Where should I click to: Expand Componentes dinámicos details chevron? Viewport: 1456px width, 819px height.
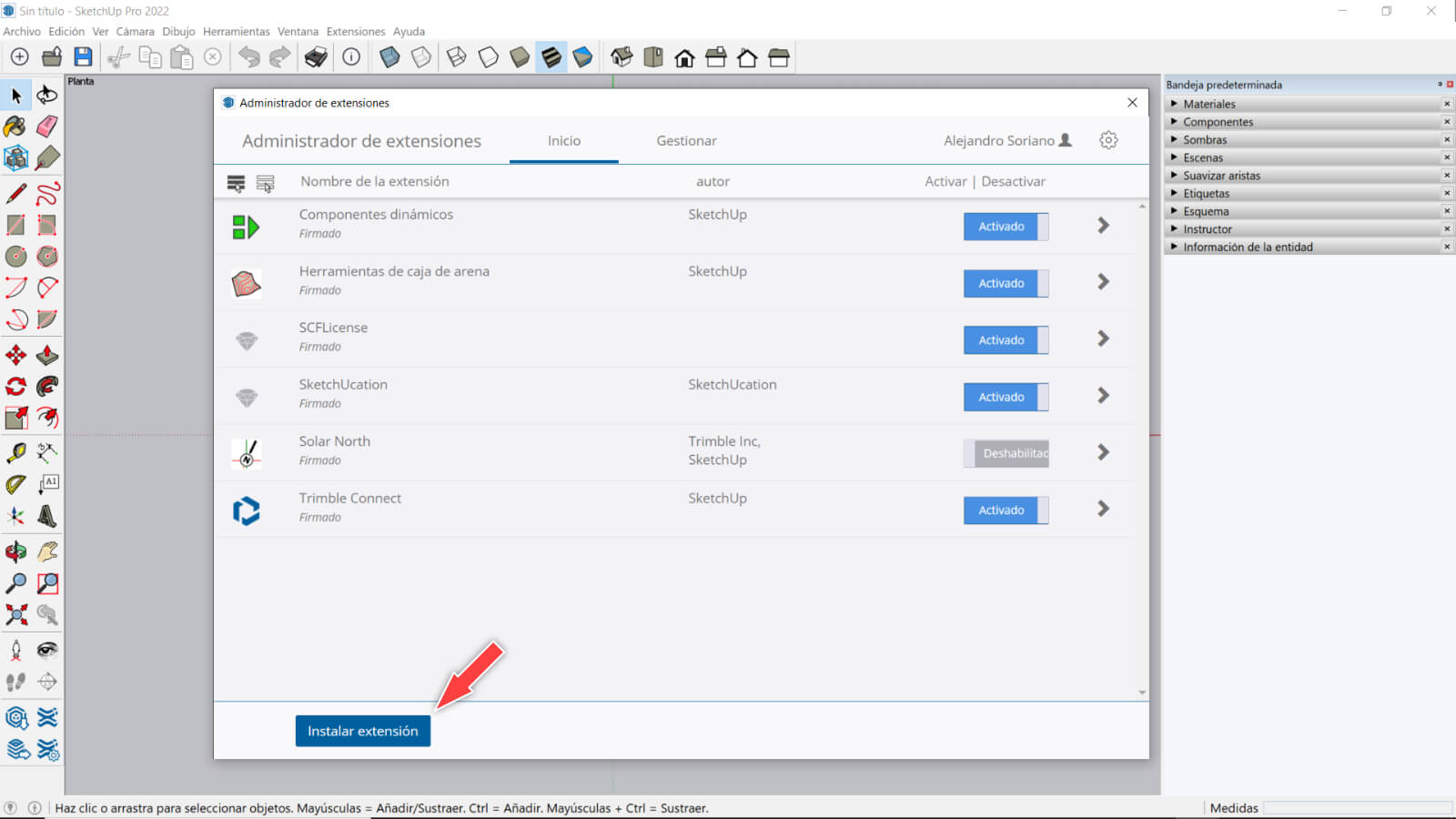1103,225
